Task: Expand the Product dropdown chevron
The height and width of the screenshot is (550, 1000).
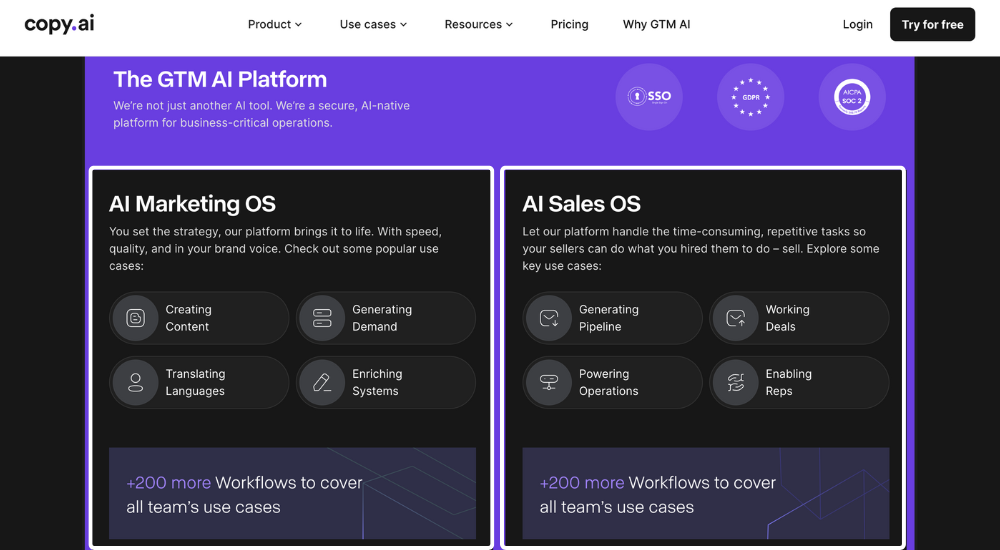Action: pos(298,25)
